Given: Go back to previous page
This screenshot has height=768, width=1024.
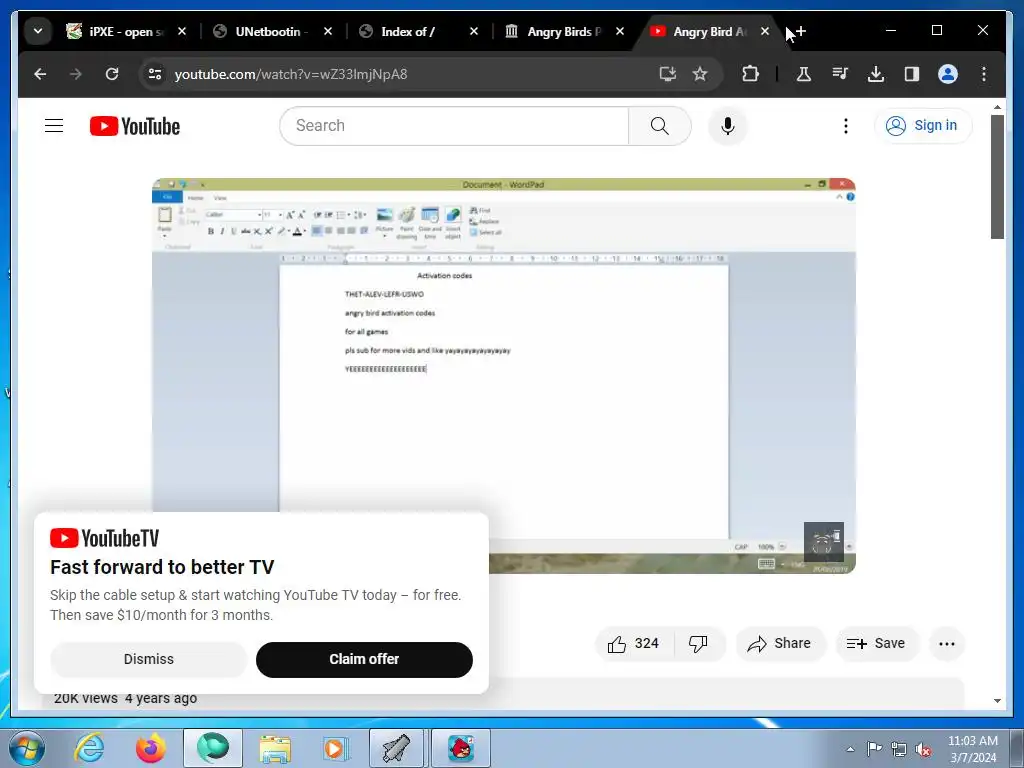Looking at the screenshot, I should [x=40, y=74].
